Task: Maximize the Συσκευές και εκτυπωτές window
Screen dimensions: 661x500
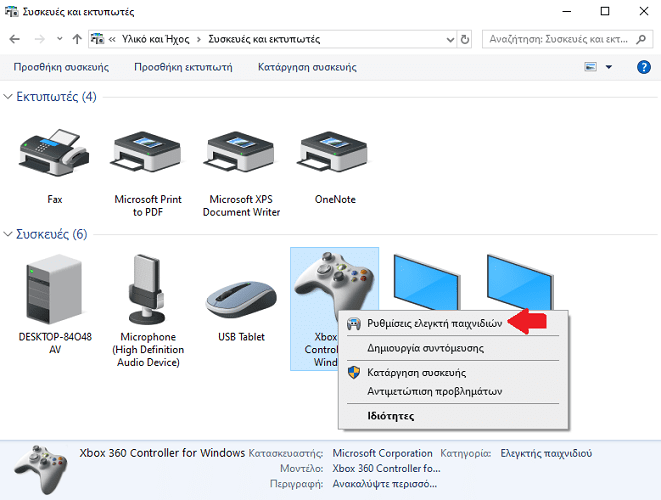Action: (605, 11)
